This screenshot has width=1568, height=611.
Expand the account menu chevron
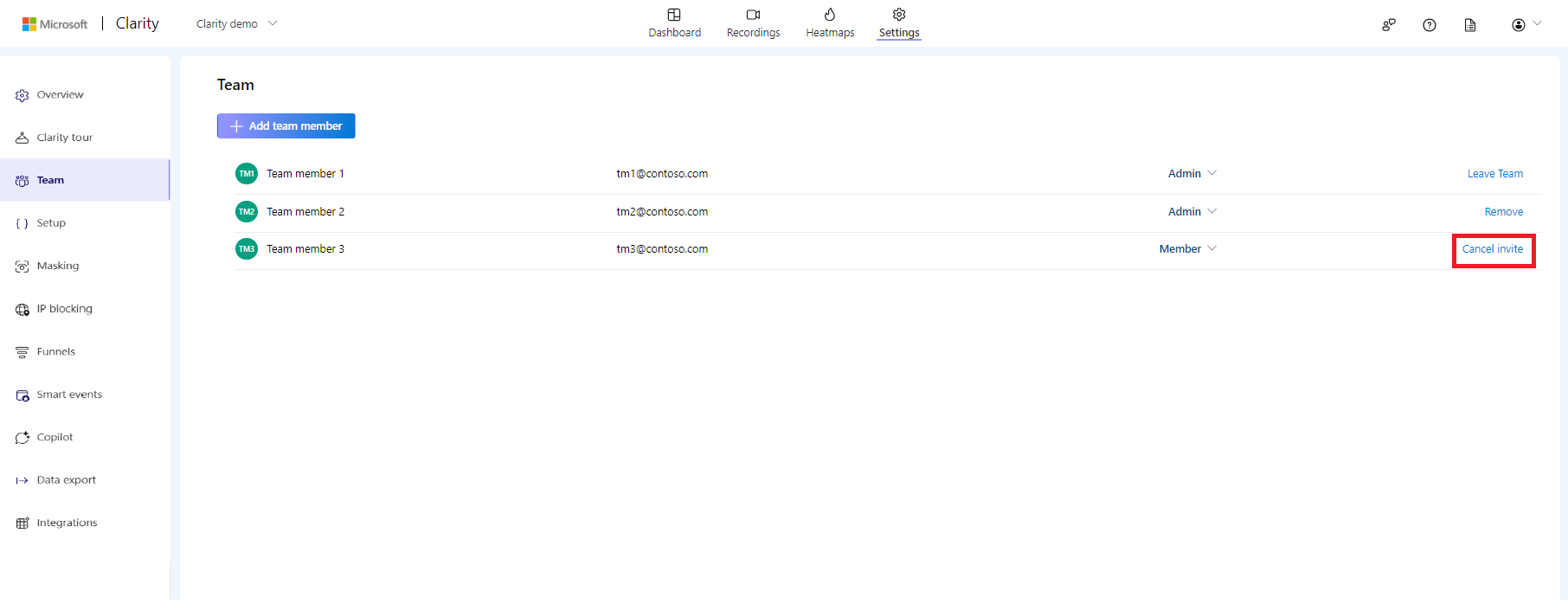click(1537, 23)
